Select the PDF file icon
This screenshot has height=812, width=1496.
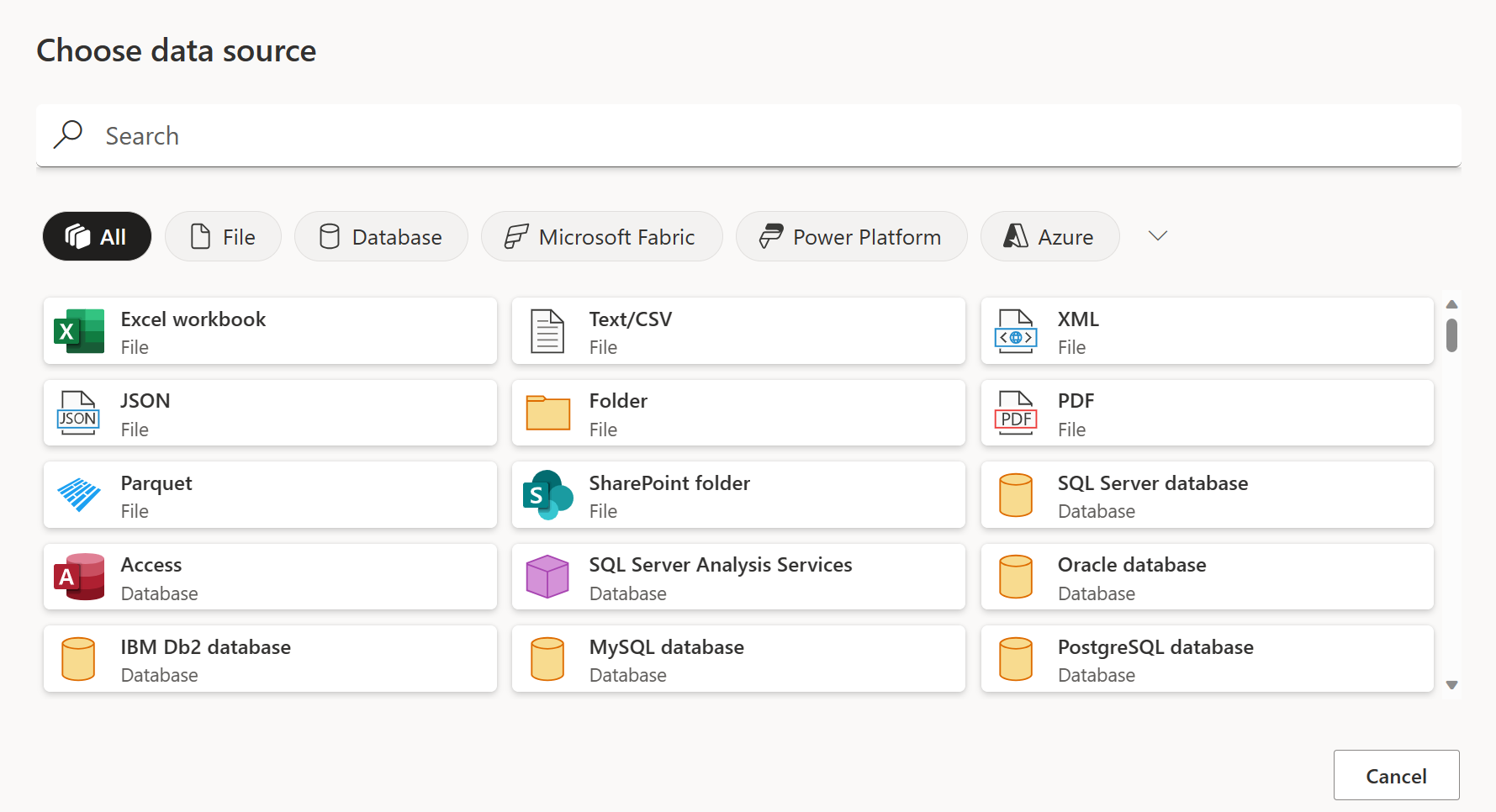[x=1016, y=413]
